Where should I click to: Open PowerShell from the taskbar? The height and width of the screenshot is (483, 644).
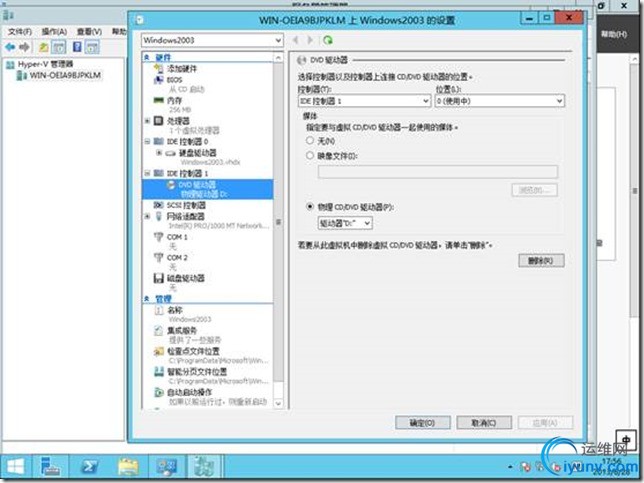[x=90, y=467]
